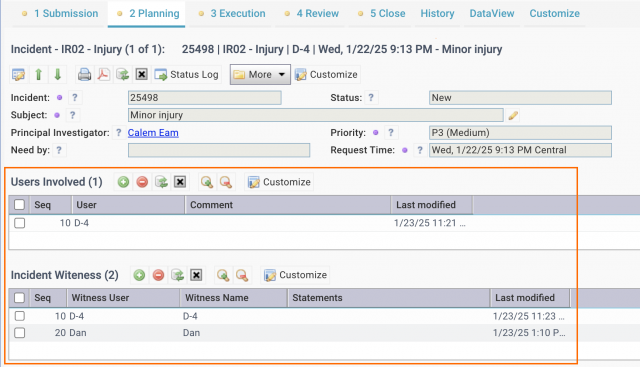Screen dimensions: 640x367
Task: Add a record to Users Involved
Action: 123,182
